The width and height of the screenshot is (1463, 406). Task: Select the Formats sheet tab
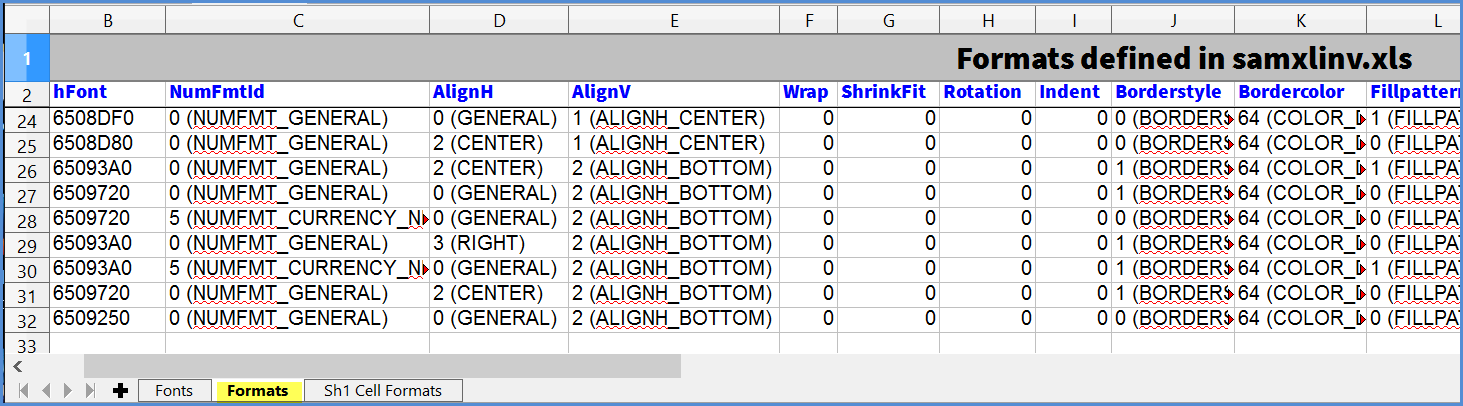pyautogui.click(x=257, y=391)
